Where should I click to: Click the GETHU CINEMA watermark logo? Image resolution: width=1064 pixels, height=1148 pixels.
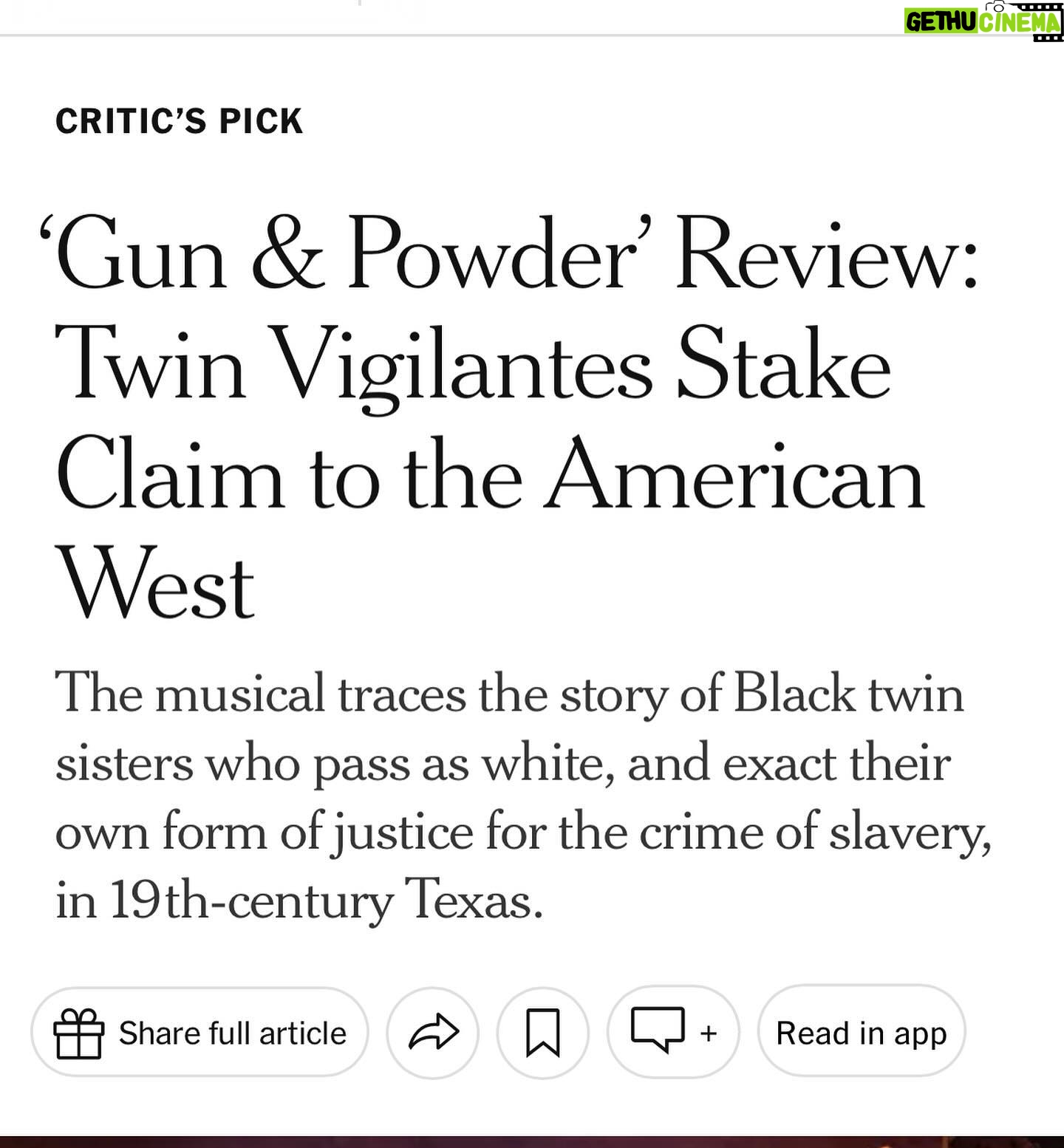(983, 21)
